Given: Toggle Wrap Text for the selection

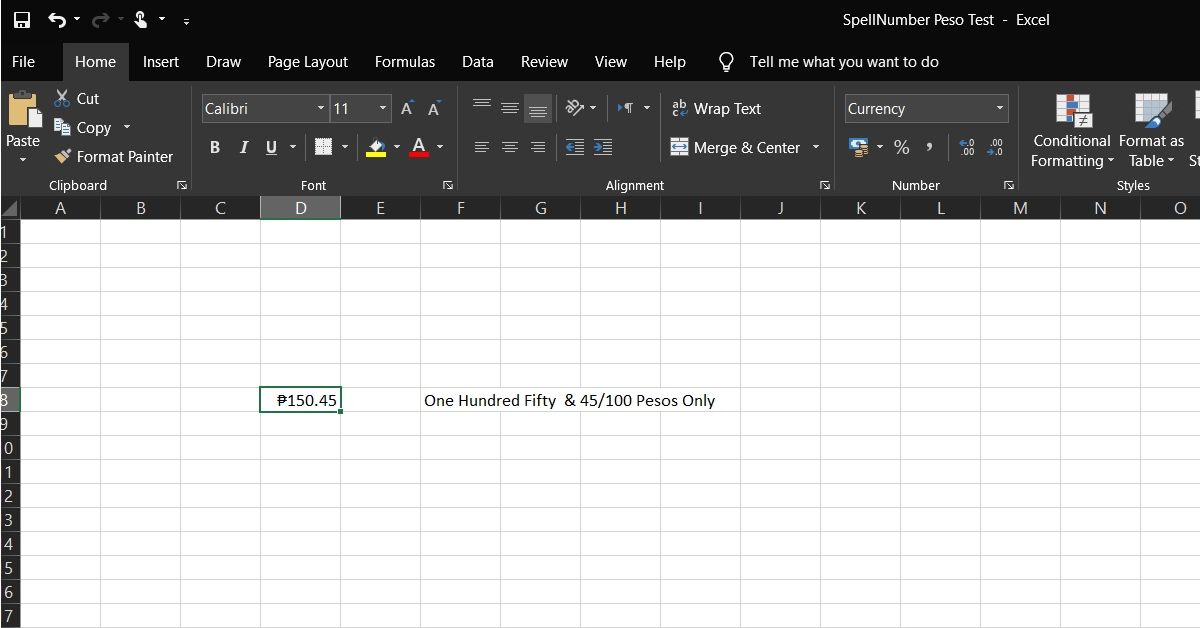Looking at the screenshot, I should 716,108.
